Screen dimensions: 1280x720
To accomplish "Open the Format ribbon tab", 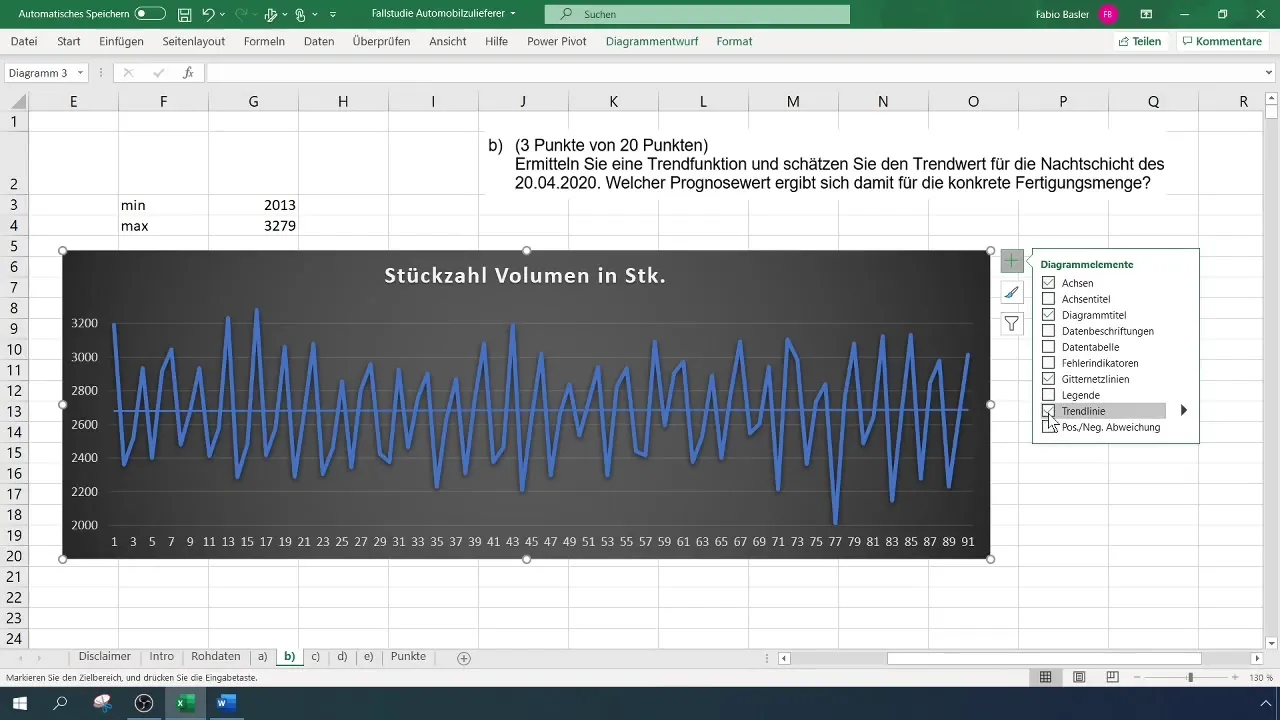I will pos(734,42).
